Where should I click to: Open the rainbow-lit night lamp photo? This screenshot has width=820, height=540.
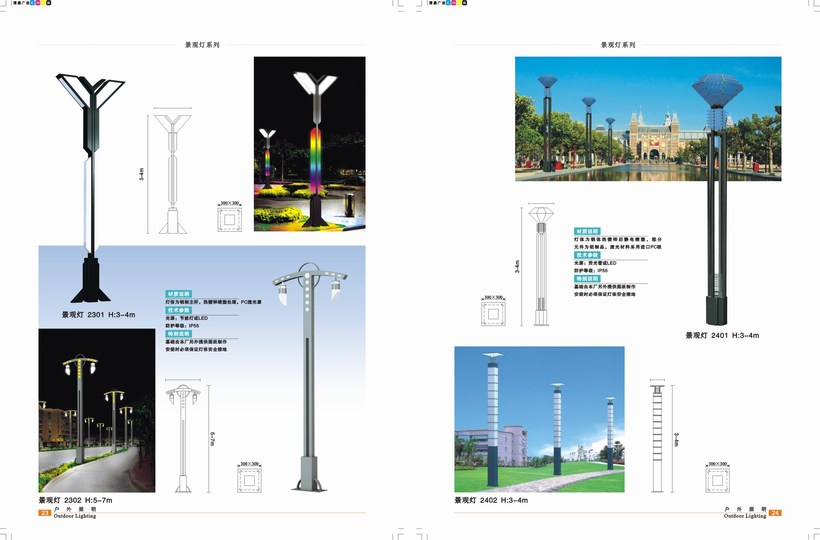click(x=309, y=143)
